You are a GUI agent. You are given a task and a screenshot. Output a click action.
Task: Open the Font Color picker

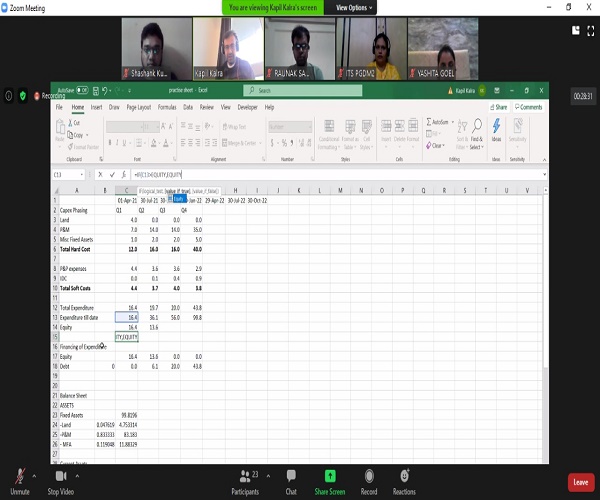click(x=166, y=143)
